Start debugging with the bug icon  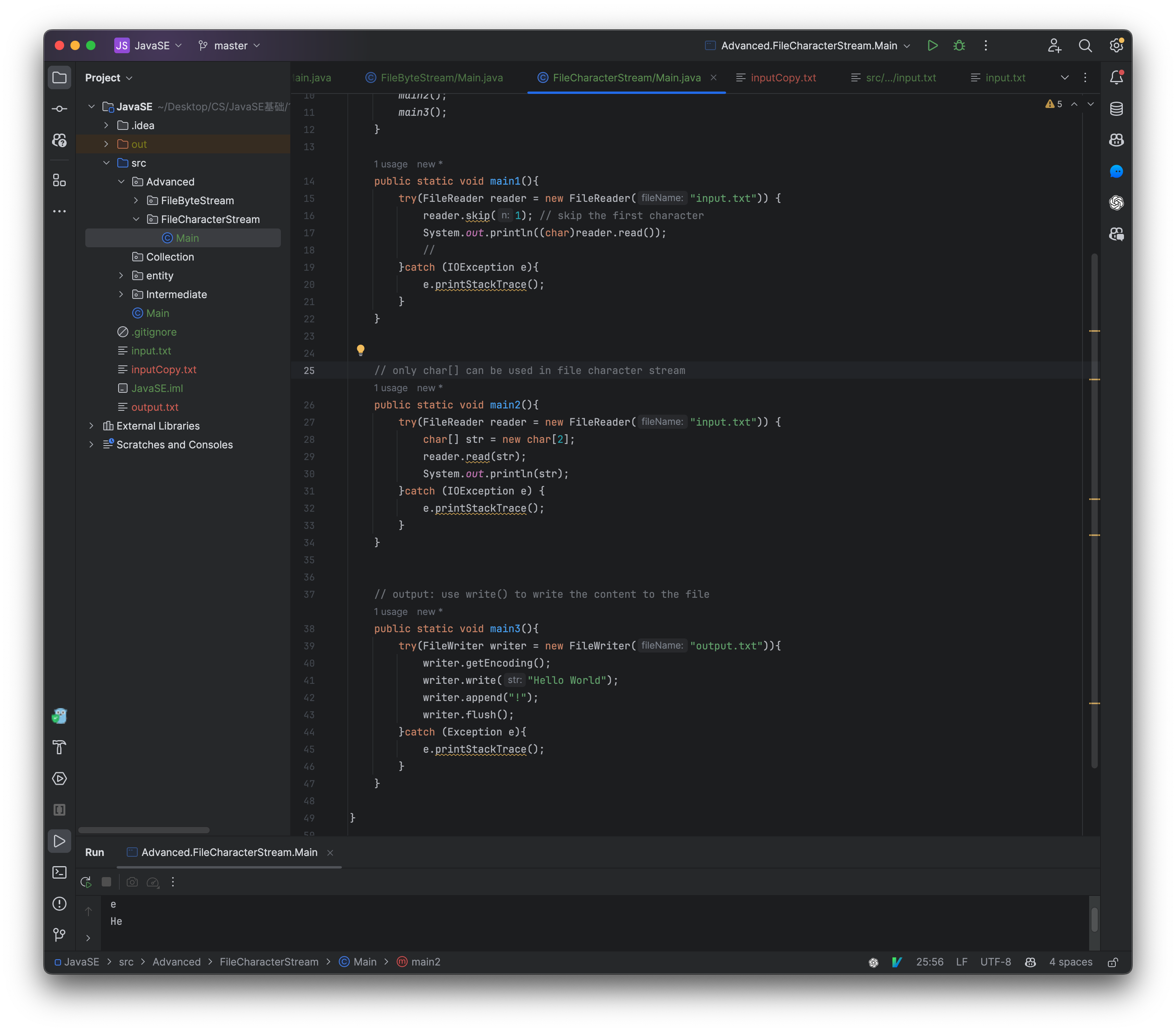pyautogui.click(x=959, y=45)
